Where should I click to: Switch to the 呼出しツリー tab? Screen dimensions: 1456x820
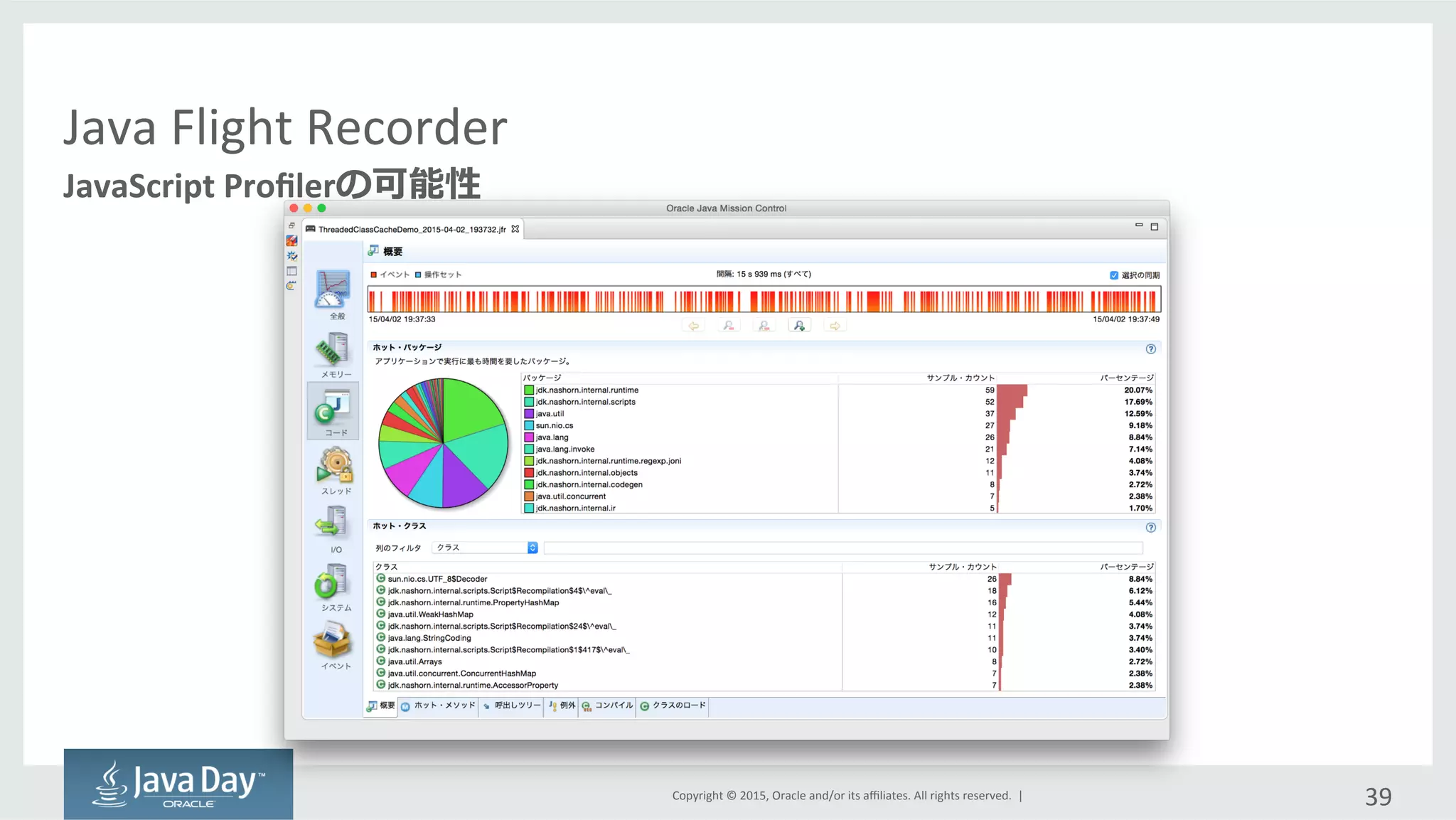pos(511,705)
